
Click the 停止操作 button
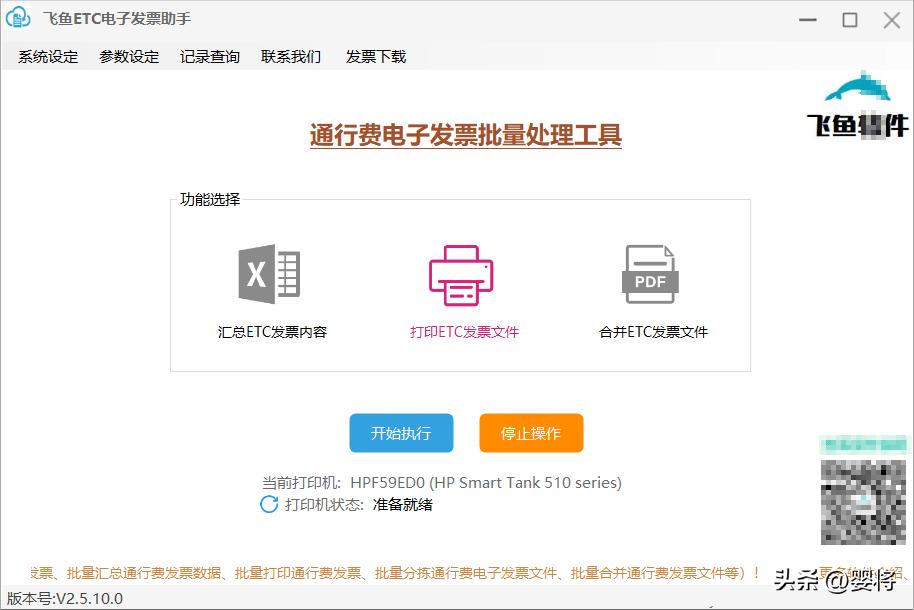point(531,433)
